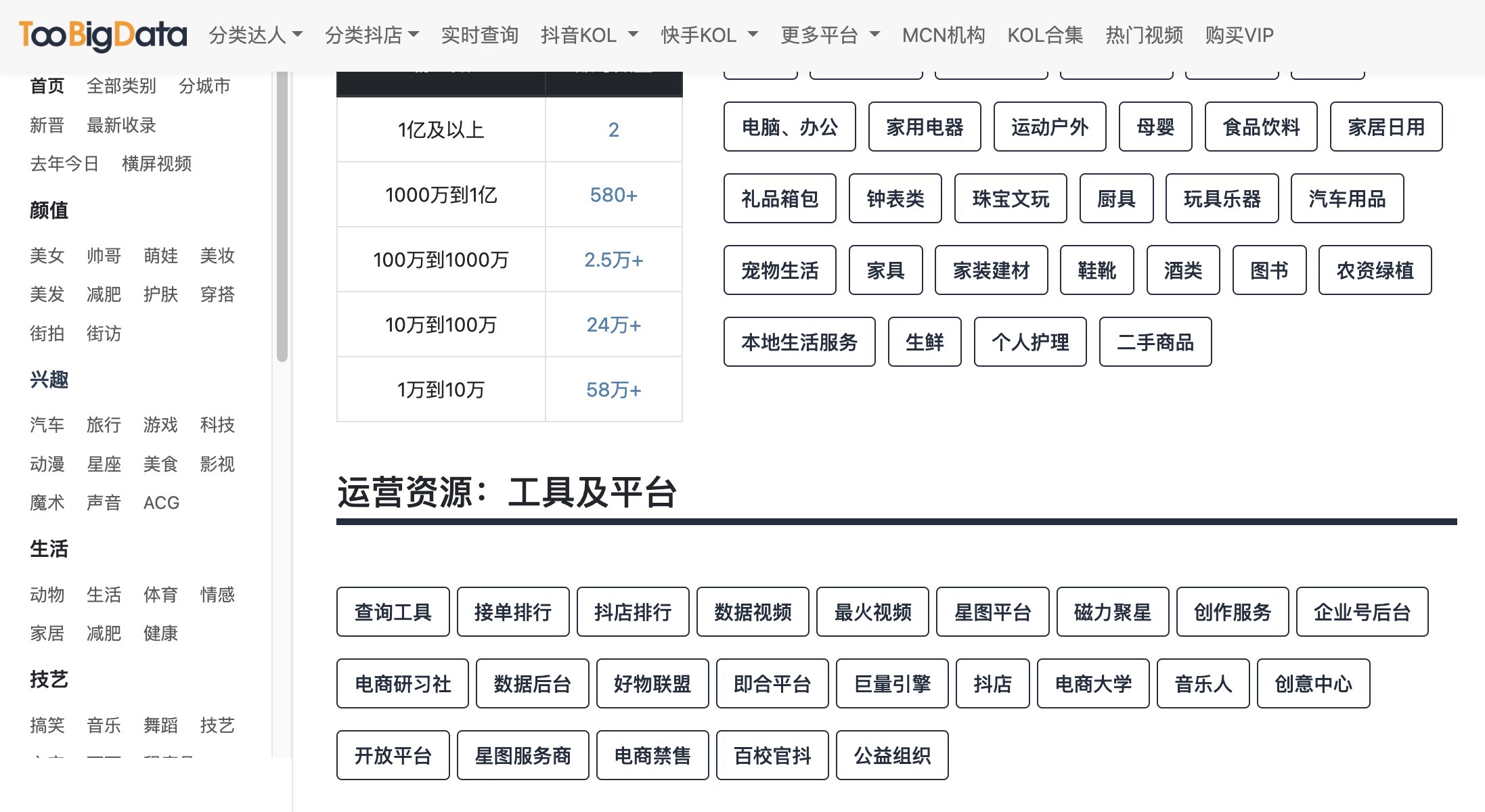Expand the 抖音KOL dropdown
Screen dimensions: 1485x812
pyautogui.click(x=589, y=35)
